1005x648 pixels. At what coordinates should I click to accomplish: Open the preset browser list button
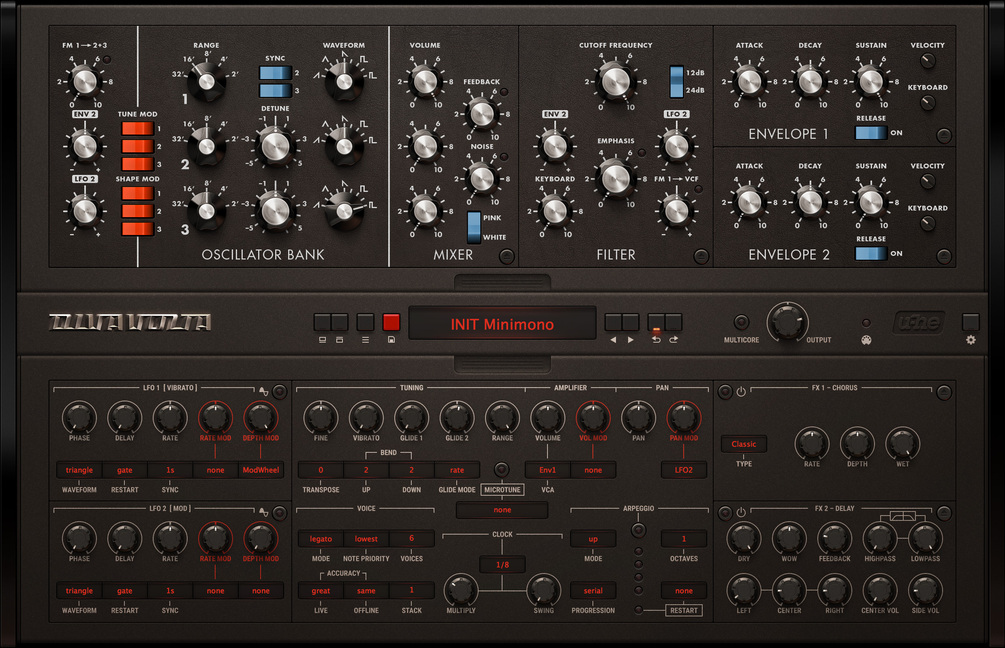(365, 322)
